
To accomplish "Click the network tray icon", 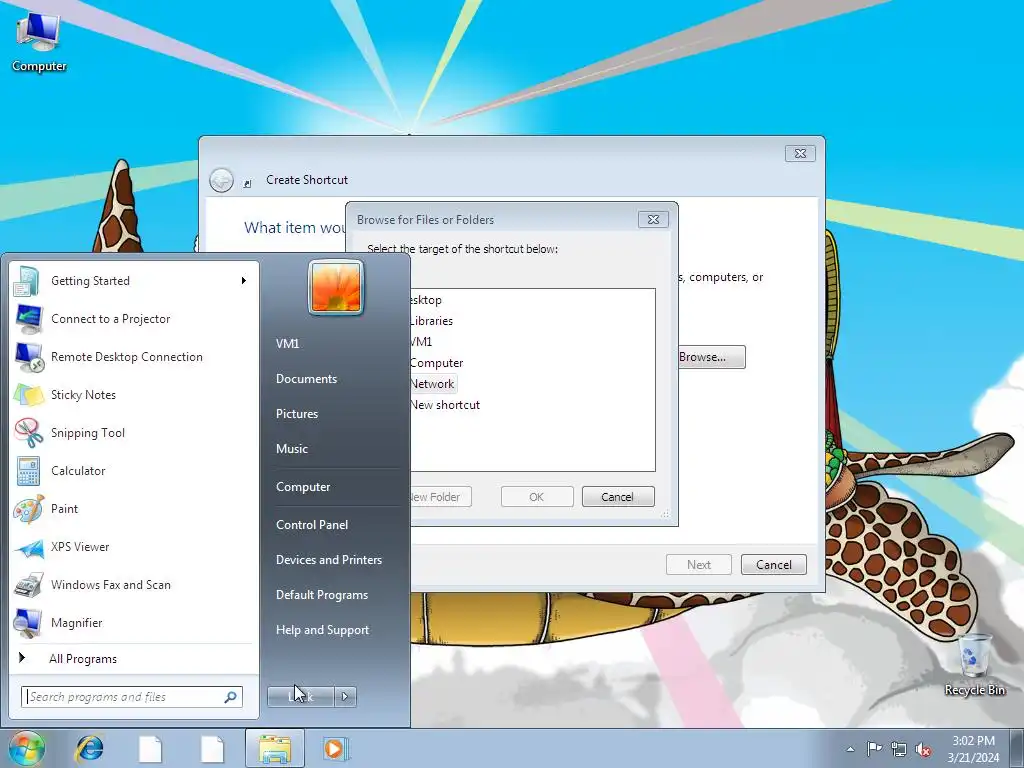I will pos(899,749).
